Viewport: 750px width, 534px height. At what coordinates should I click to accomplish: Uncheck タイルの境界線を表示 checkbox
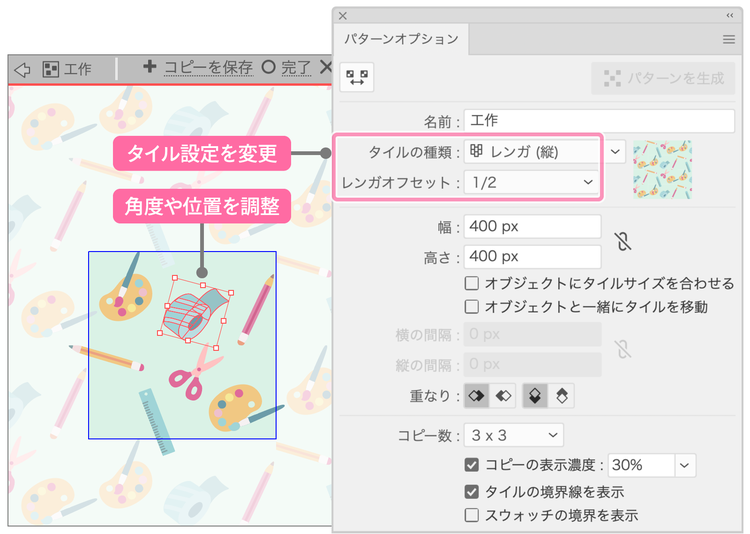tap(472, 491)
